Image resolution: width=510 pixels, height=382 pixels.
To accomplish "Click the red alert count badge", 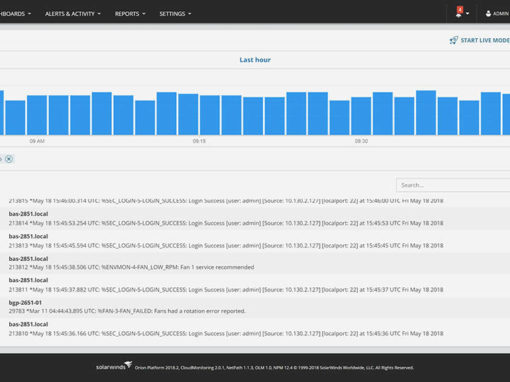I will [x=460, y=10].
